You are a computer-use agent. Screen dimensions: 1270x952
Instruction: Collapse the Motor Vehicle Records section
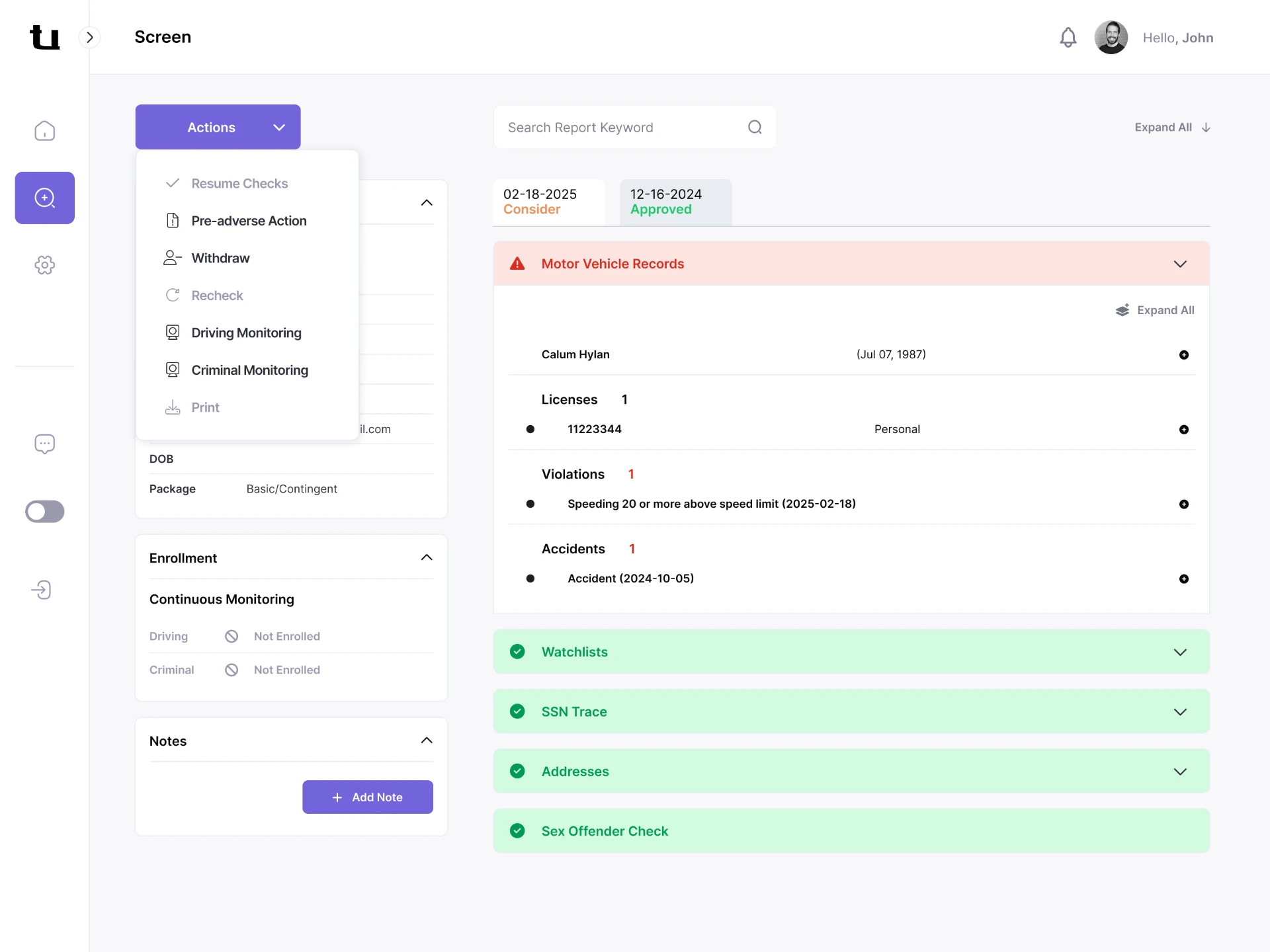(1180, 264)
